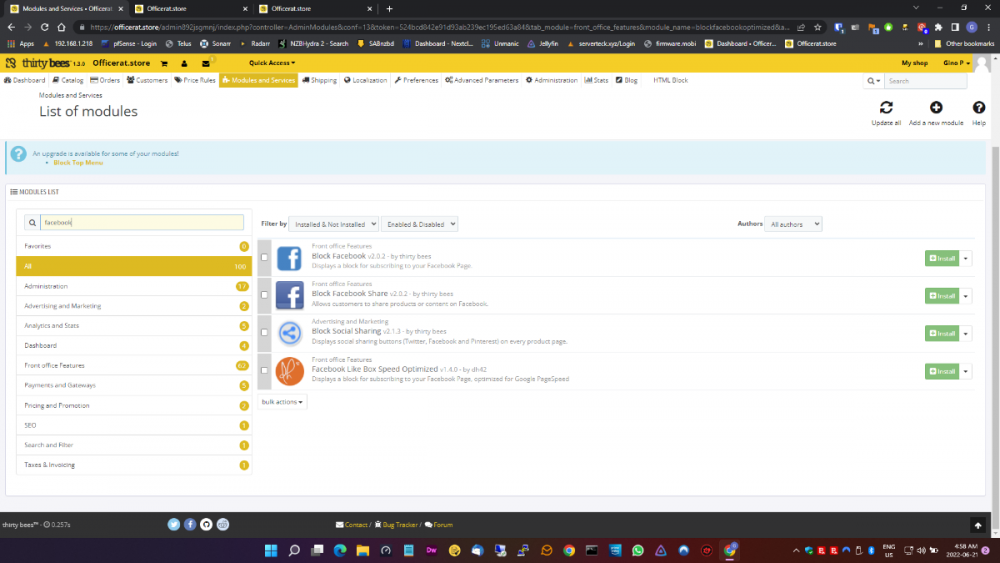Select the Facebook Like Box Speed Optimized checkbox
1000x563 pixels.
point(264,371)
